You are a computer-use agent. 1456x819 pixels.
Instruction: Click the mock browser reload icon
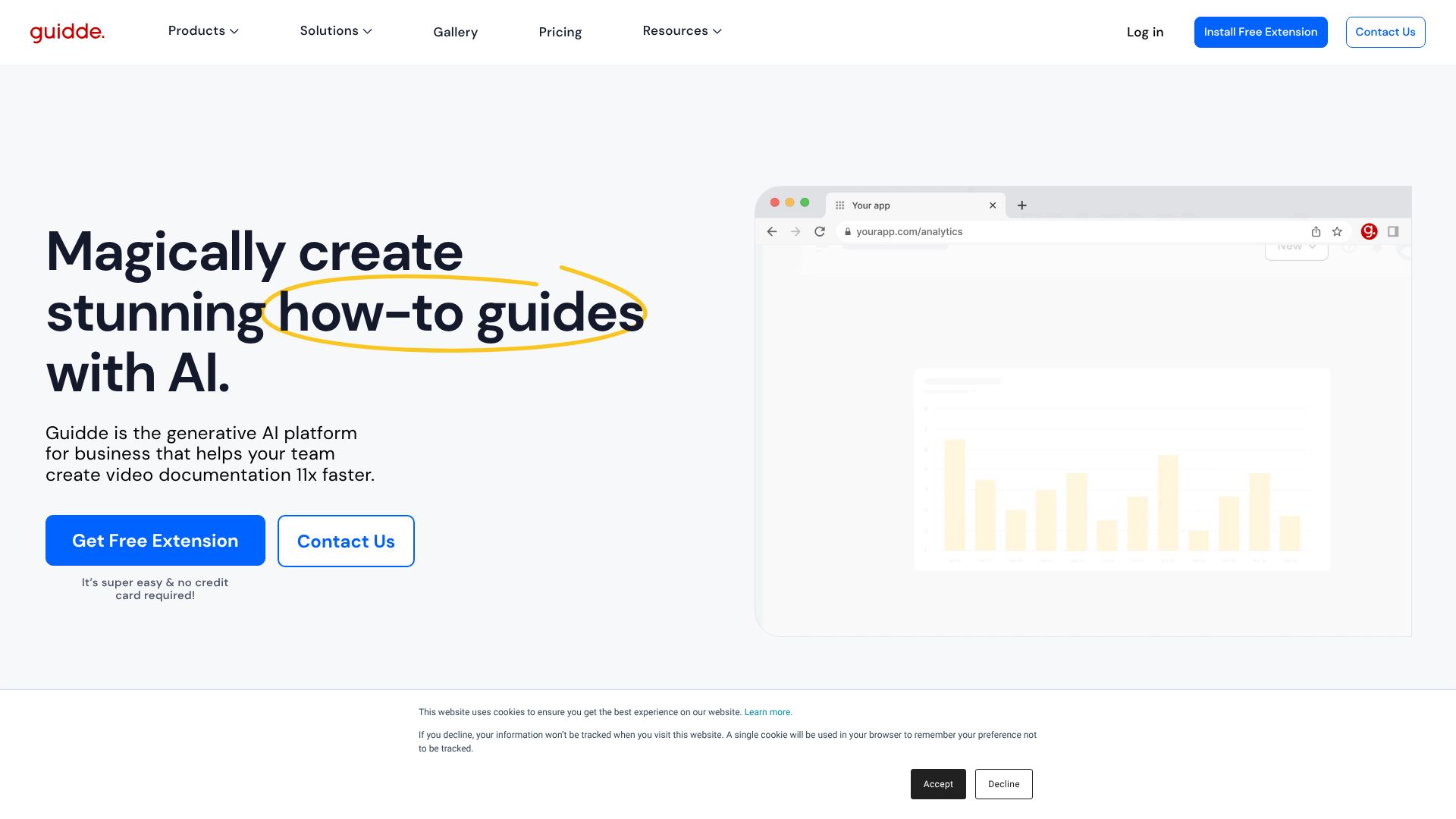pyautogui.click(x=820, y=232)
